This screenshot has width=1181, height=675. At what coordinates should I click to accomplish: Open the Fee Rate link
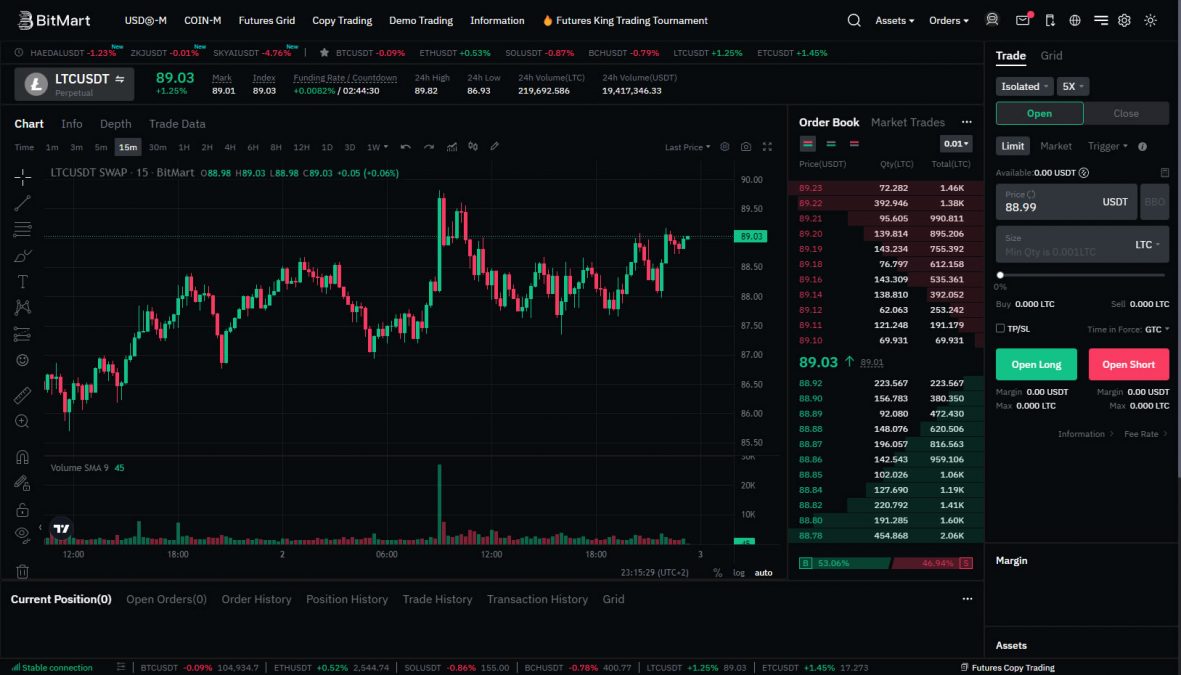[1145, 434]
